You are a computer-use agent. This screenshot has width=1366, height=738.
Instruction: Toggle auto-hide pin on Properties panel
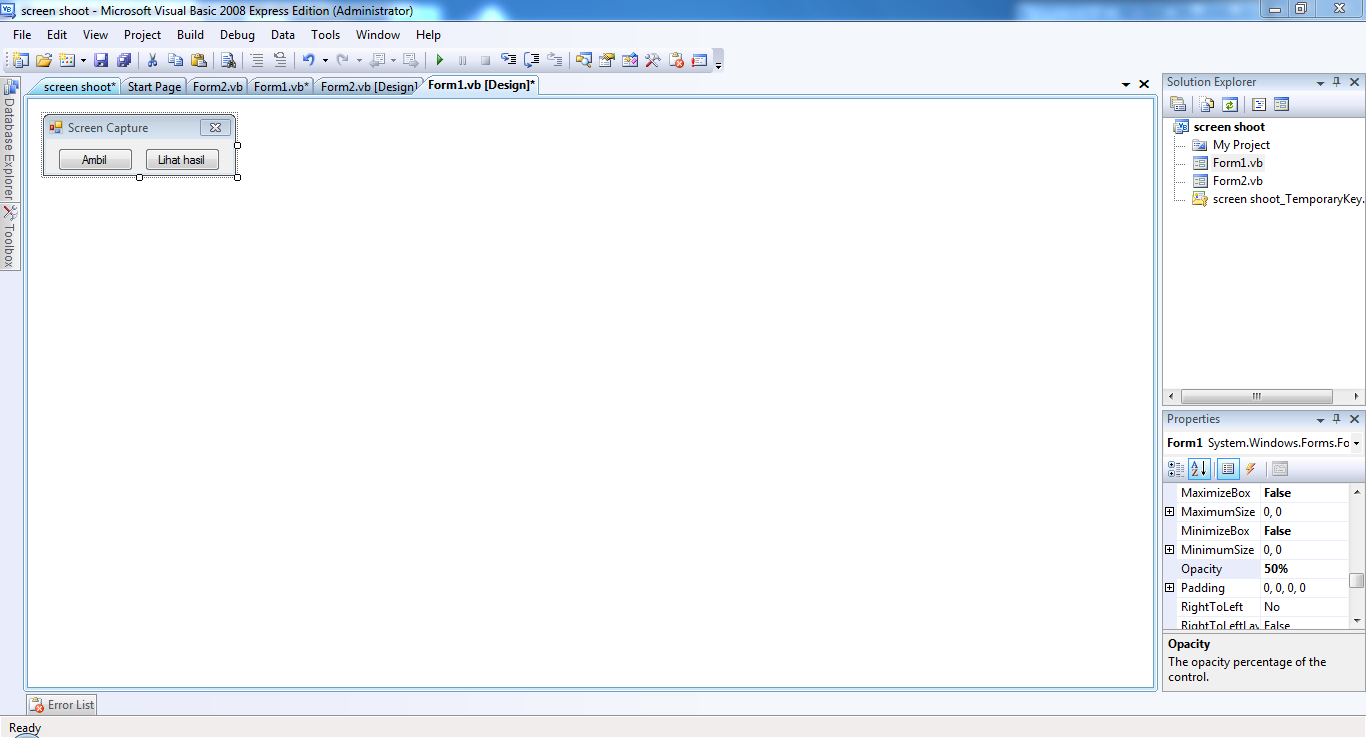1337,419
